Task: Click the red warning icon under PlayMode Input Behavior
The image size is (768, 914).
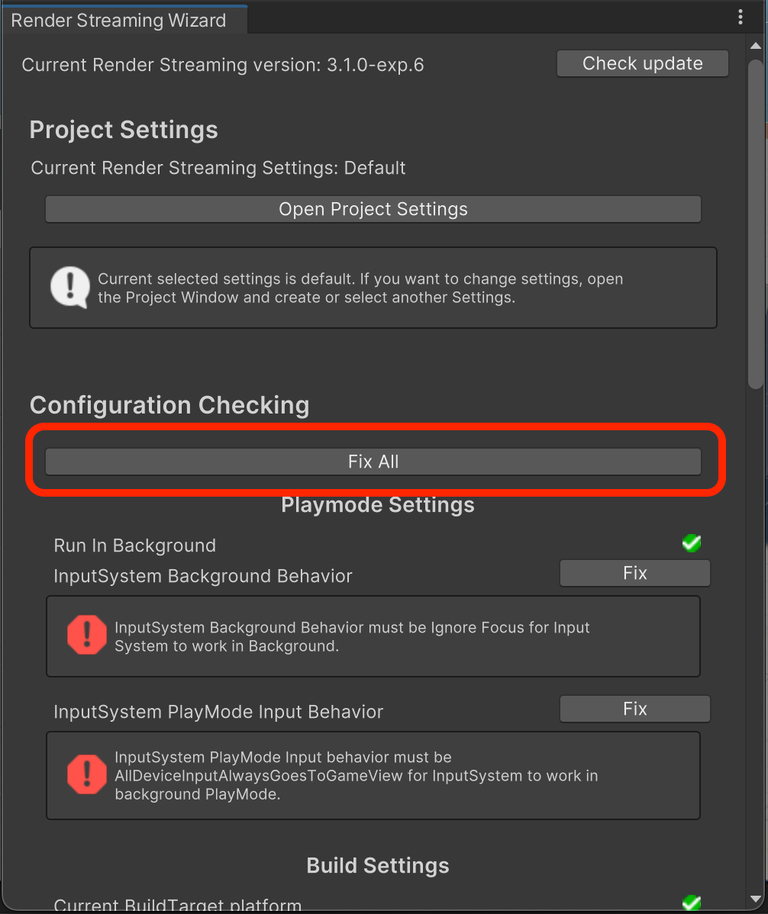Action: pos(86,775)
